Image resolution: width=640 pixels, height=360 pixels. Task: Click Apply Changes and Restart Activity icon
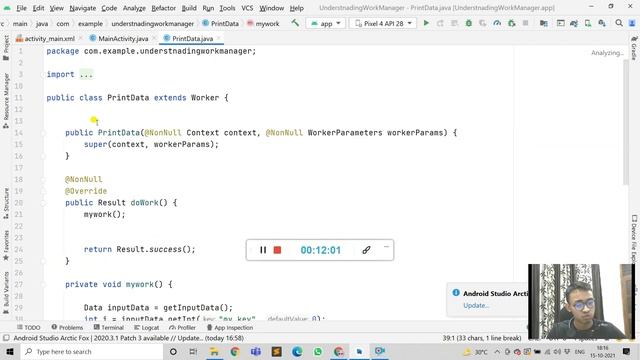440,23
